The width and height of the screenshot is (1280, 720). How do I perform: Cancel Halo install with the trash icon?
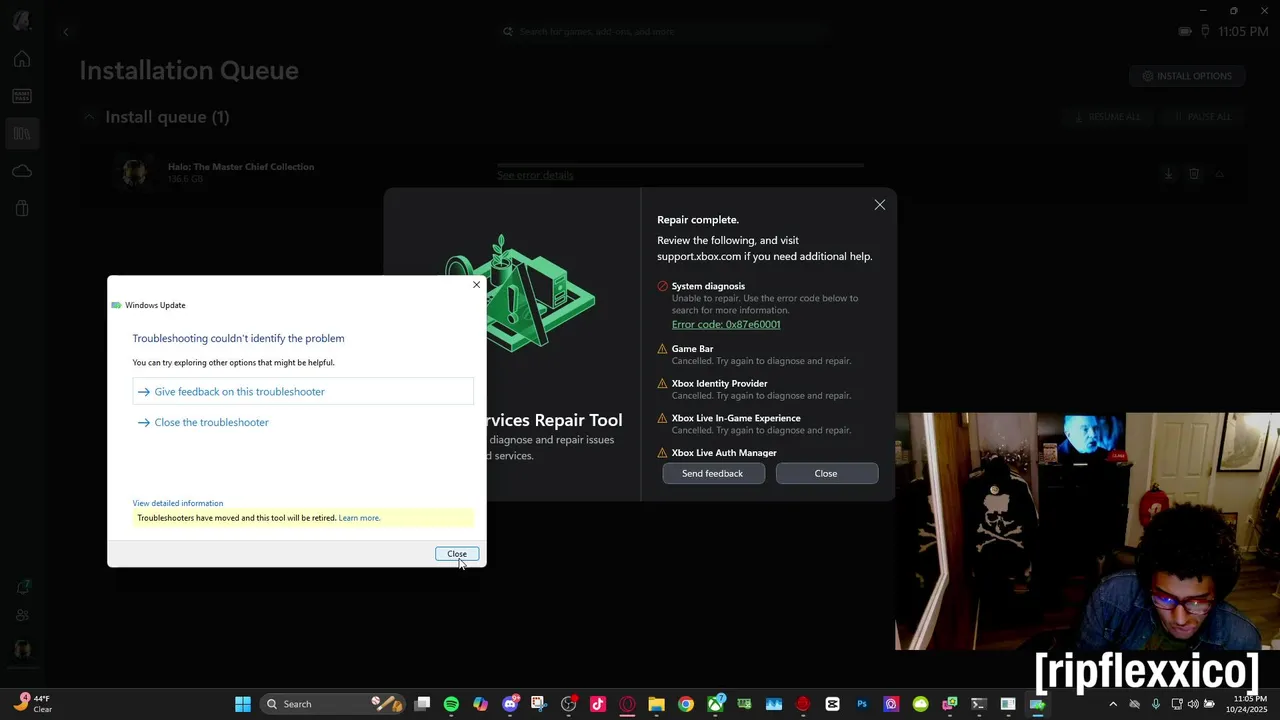pyautogui.click(x=1194, y=174)
